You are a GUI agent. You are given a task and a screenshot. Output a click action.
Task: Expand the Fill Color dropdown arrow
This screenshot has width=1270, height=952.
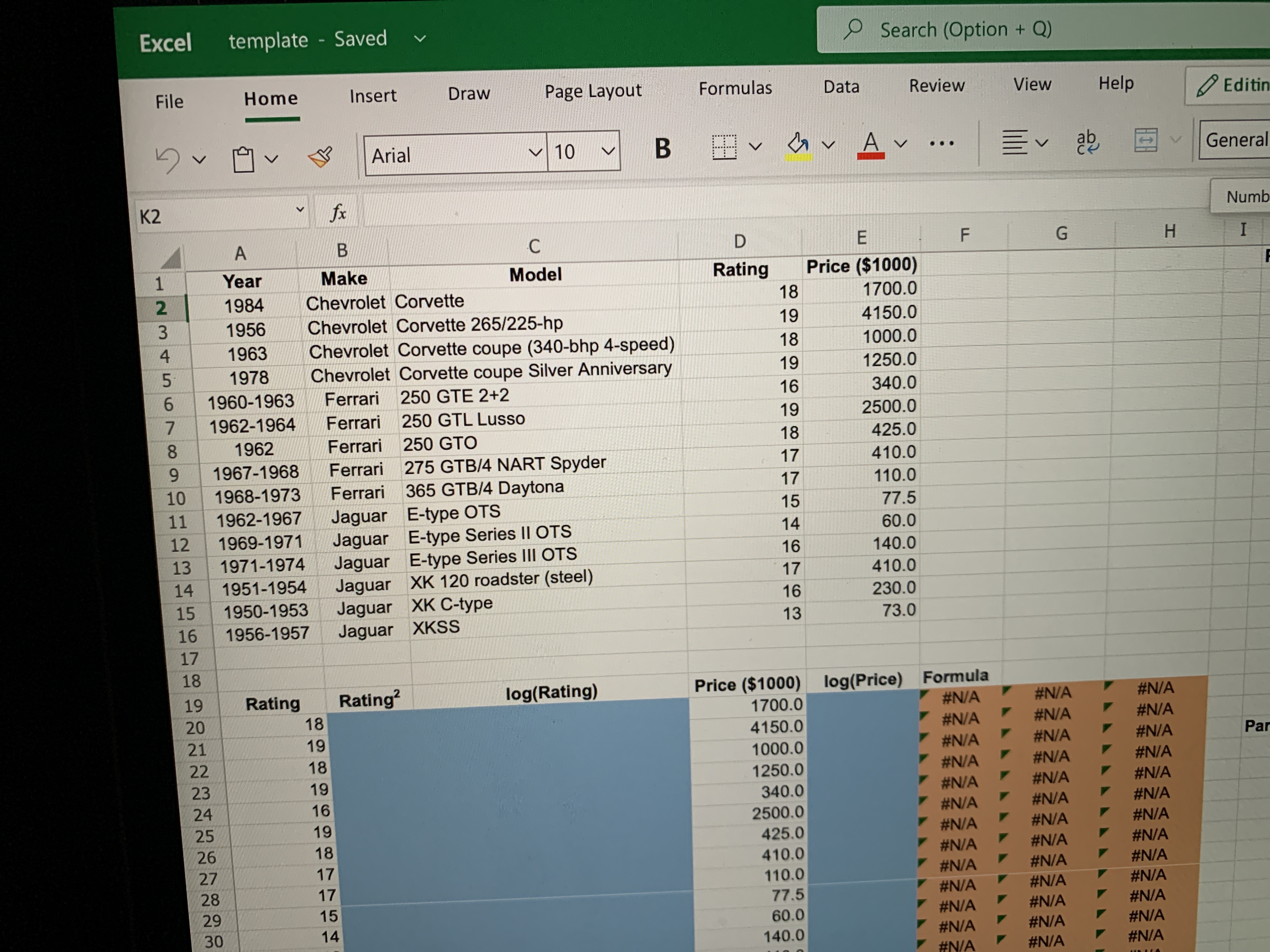828,145
